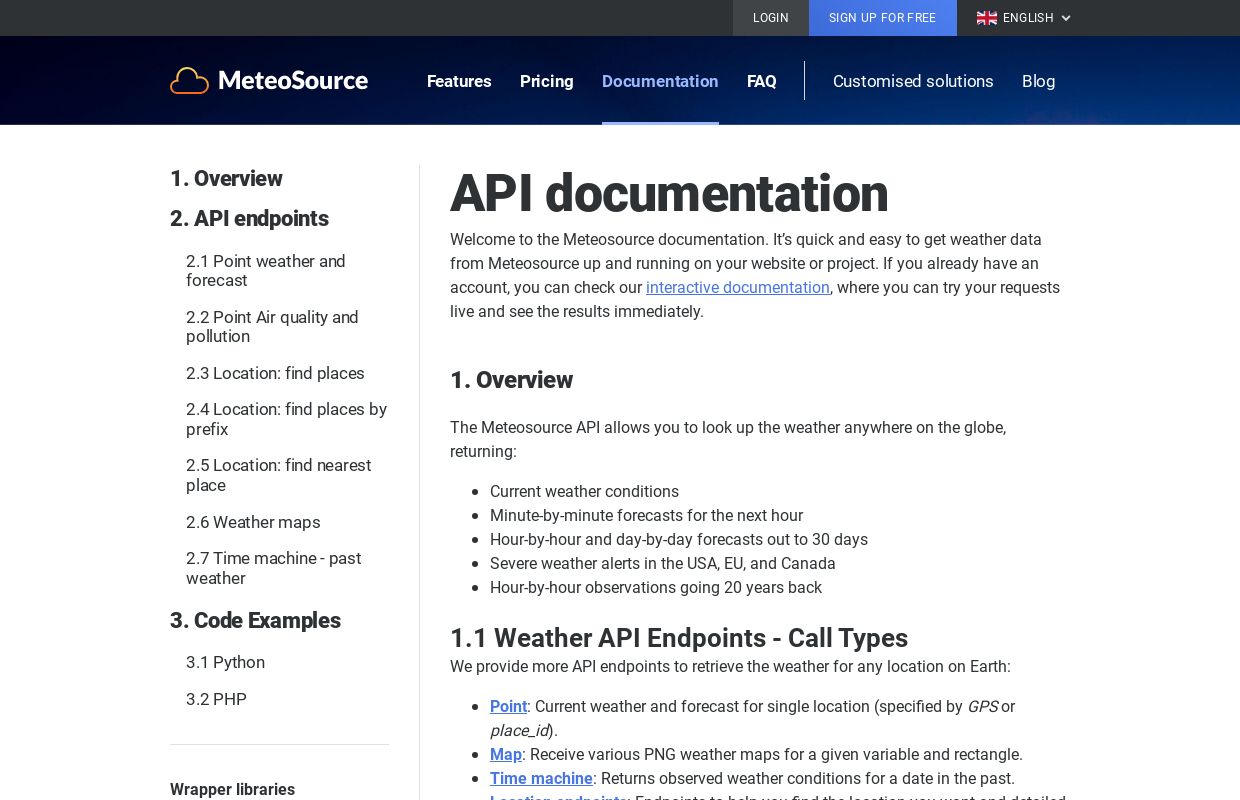Jump to 2. API endpoints in sidebar
Viewport: 1240px width, 800px height.
(249, 219)
